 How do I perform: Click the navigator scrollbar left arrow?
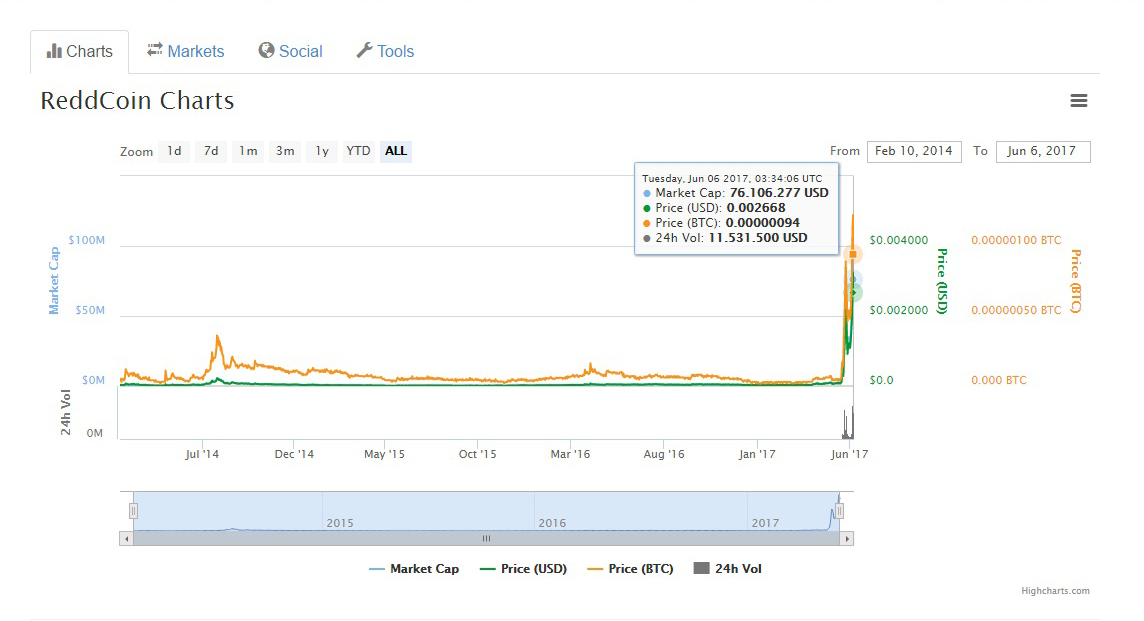[x=127, y=539]
